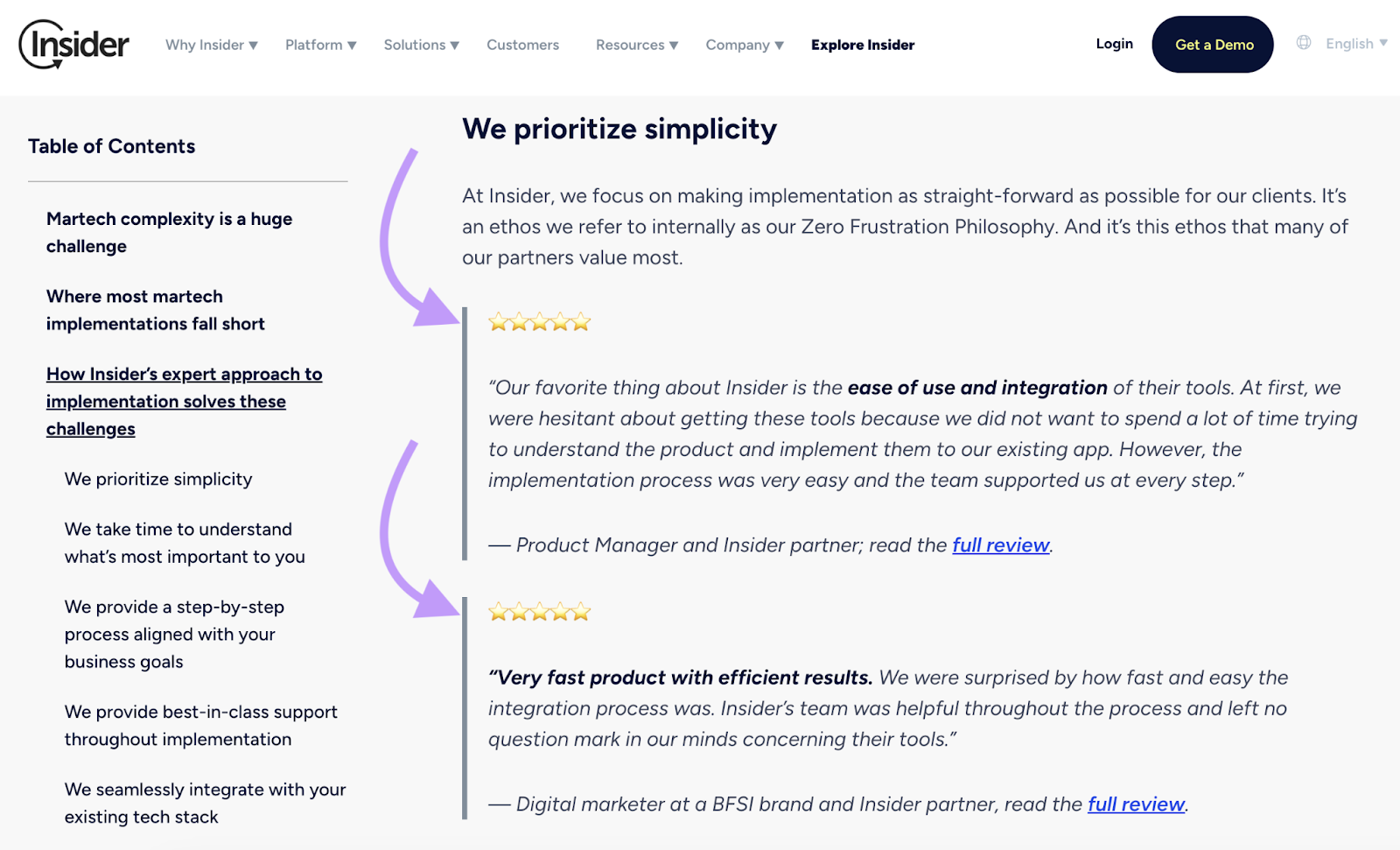Expand the Why Insider dropdown
Viewport: 1400px width, 850px height.
click(x=211, y=45)
